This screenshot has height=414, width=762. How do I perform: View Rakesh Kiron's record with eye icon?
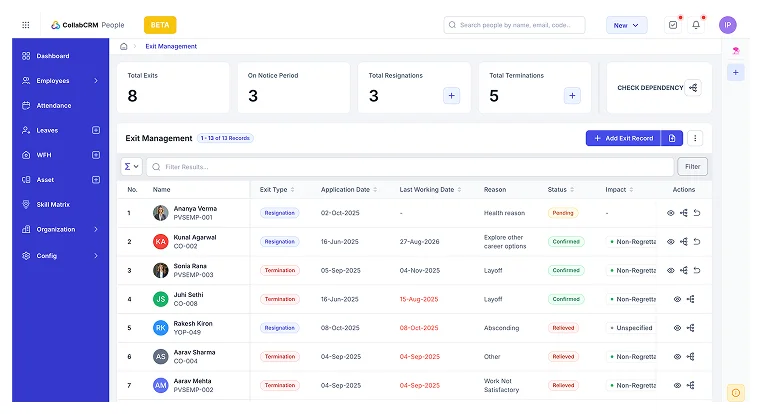677,327
